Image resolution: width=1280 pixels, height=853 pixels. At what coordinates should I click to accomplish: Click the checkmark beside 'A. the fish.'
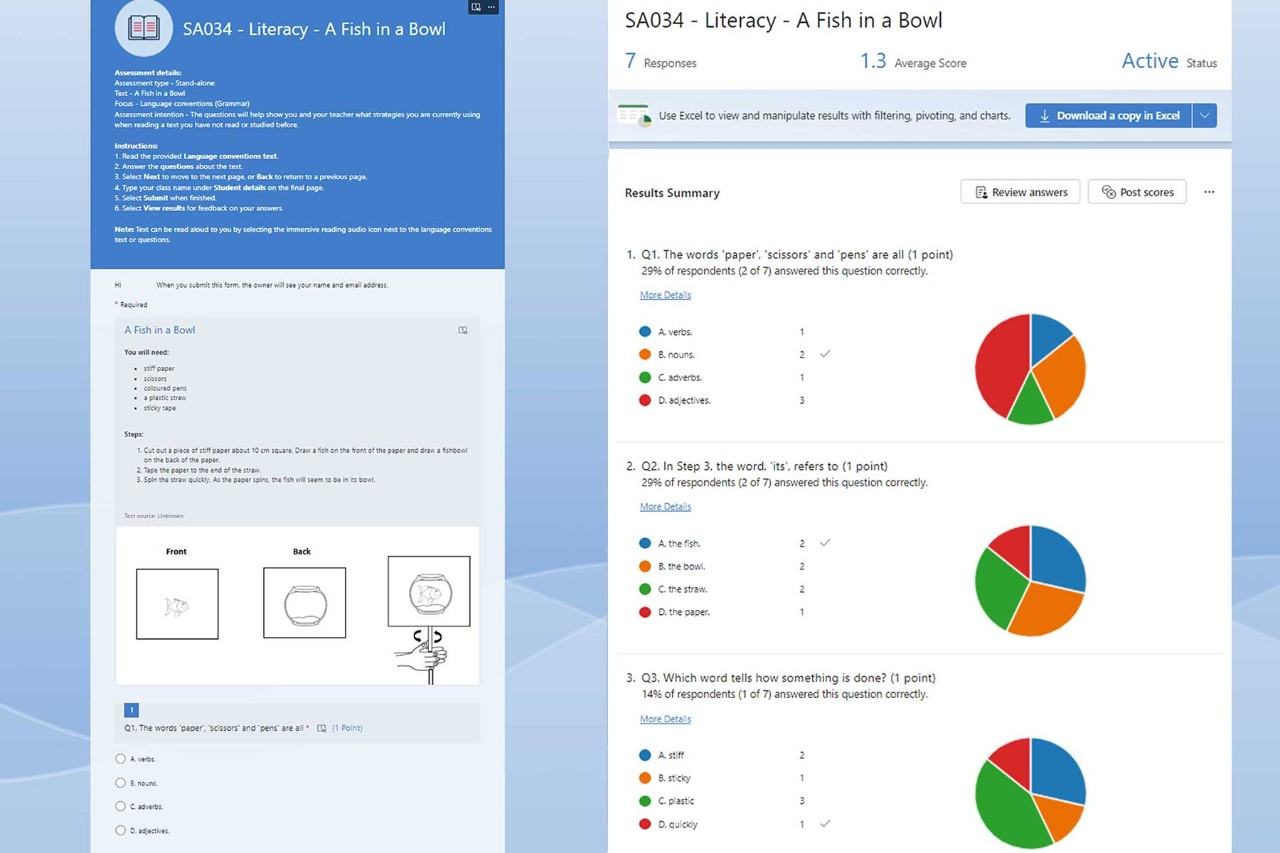pyautogui.click(x=825, y=543)
